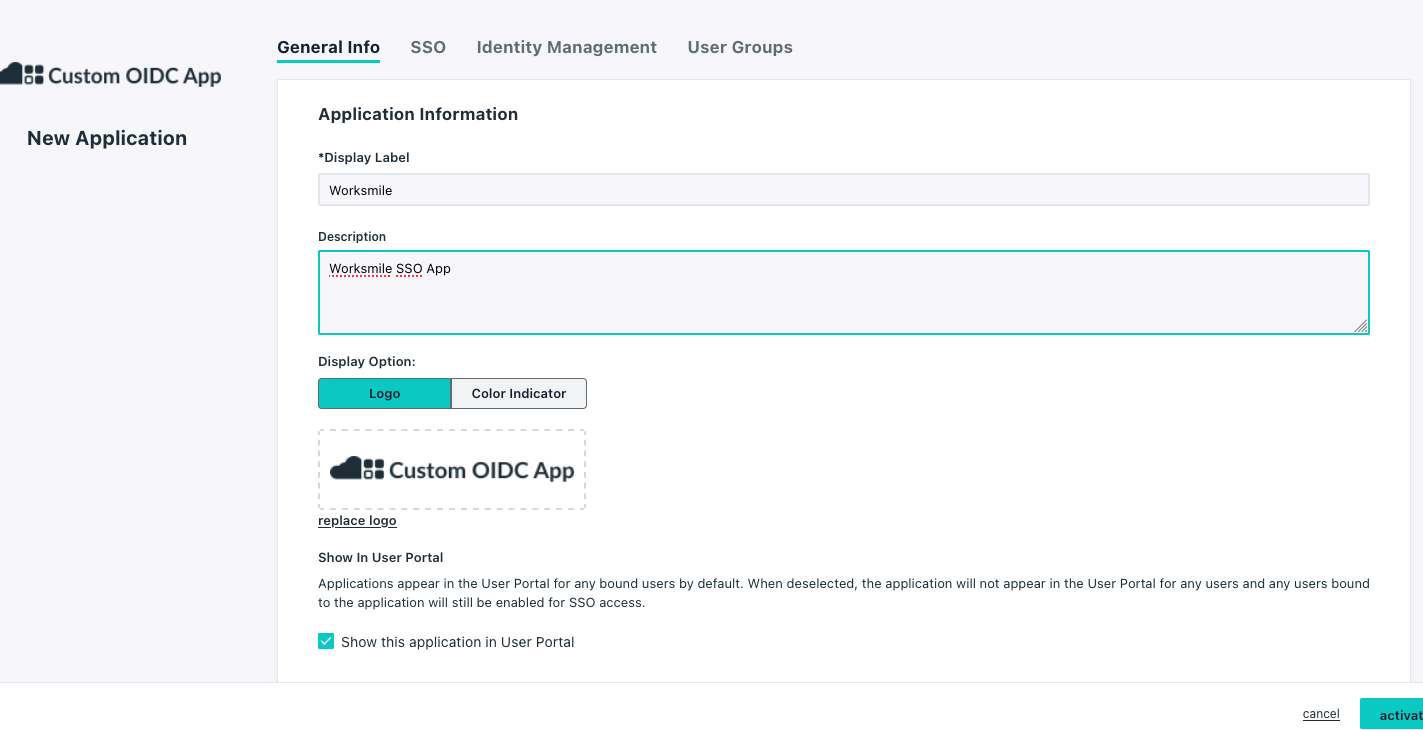Click the Description textarea resize handle
Viewport: 1423px width, 730px height.
(x=1361, y=326)
